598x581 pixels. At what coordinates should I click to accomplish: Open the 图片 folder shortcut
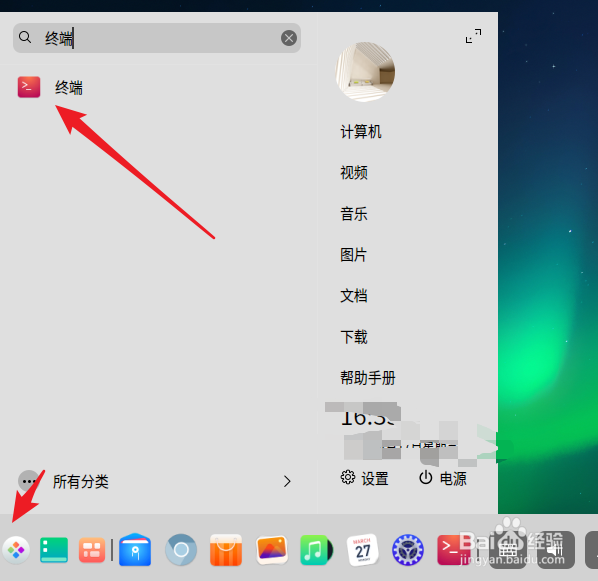354,255
